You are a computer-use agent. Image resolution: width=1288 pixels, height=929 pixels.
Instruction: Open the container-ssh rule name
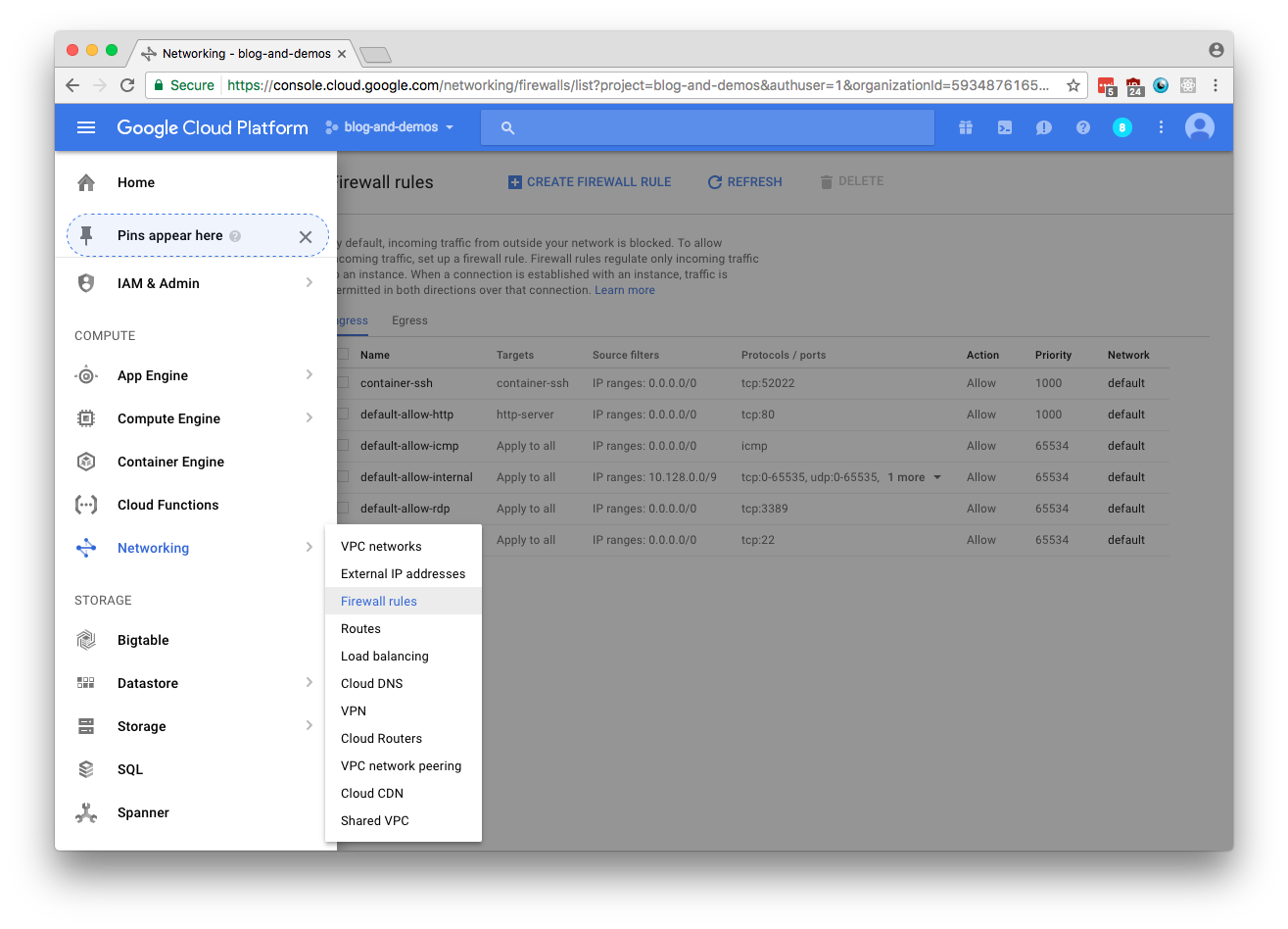tap(397, 383)
